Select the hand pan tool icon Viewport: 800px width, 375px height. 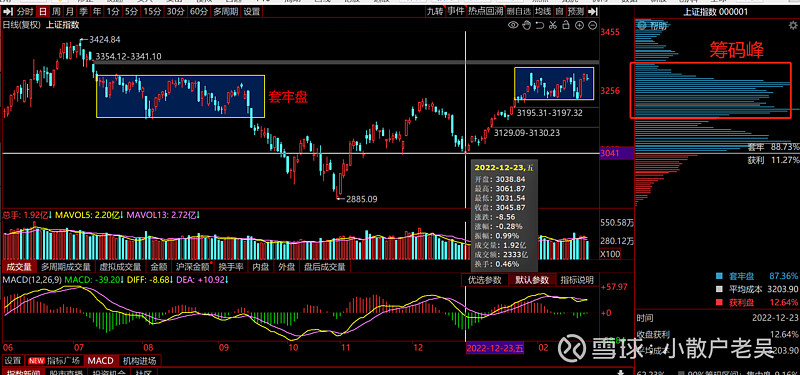pos(527,25)
